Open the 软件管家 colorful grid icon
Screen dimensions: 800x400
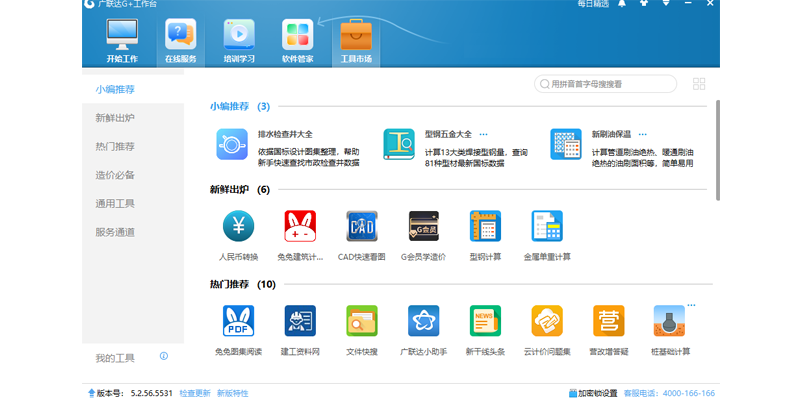tap(297, 34)
